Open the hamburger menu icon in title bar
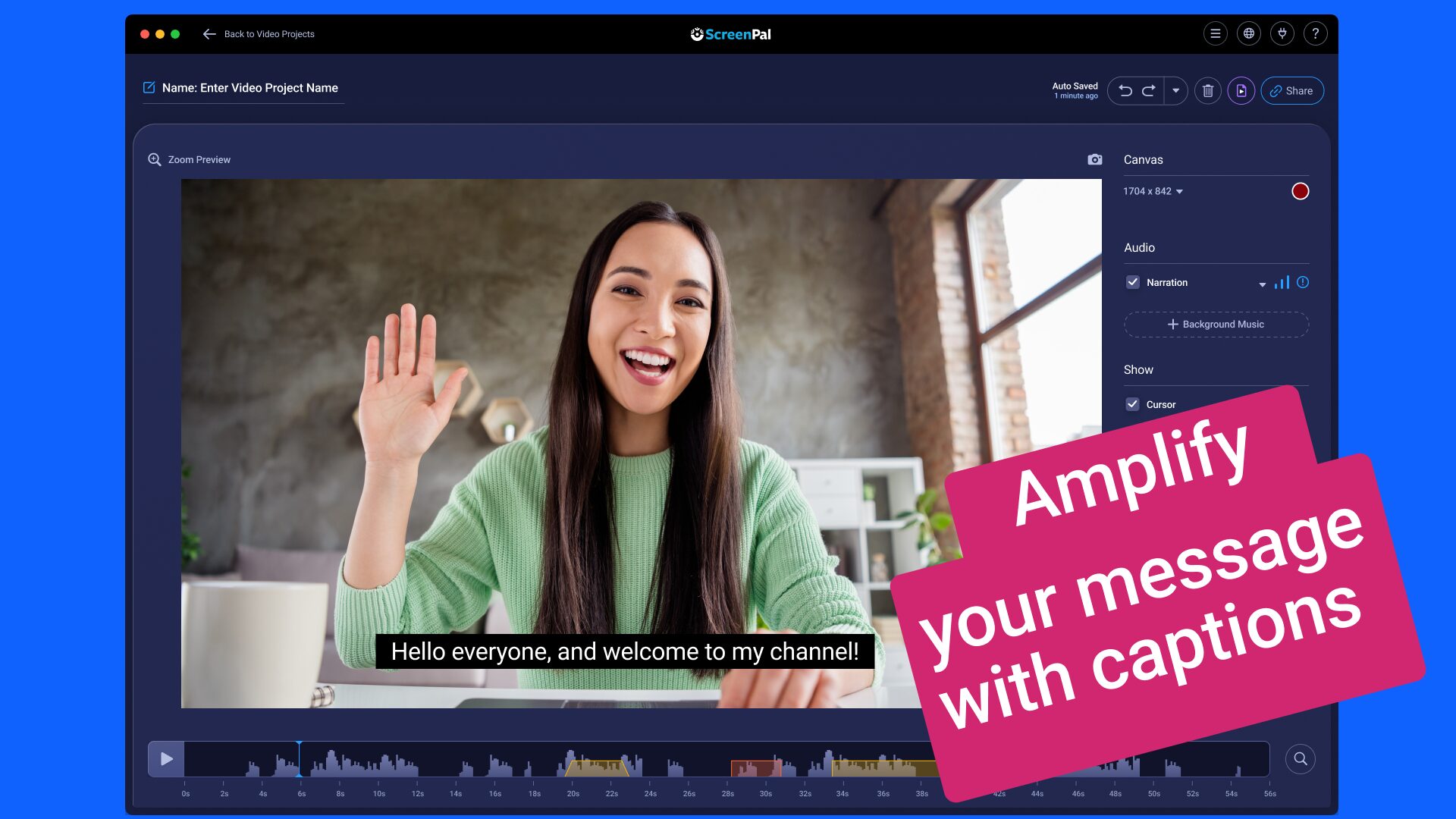The width and height of the screenshot is (1456, 819). (x=1215, y=33)
